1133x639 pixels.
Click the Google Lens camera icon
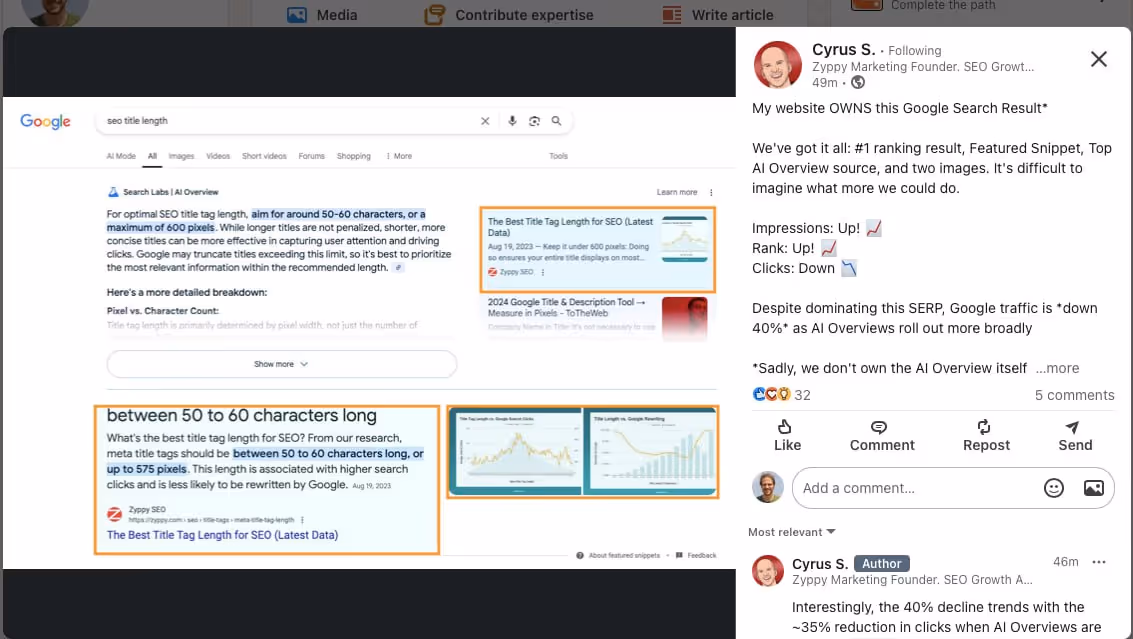[x=534, y=121]
